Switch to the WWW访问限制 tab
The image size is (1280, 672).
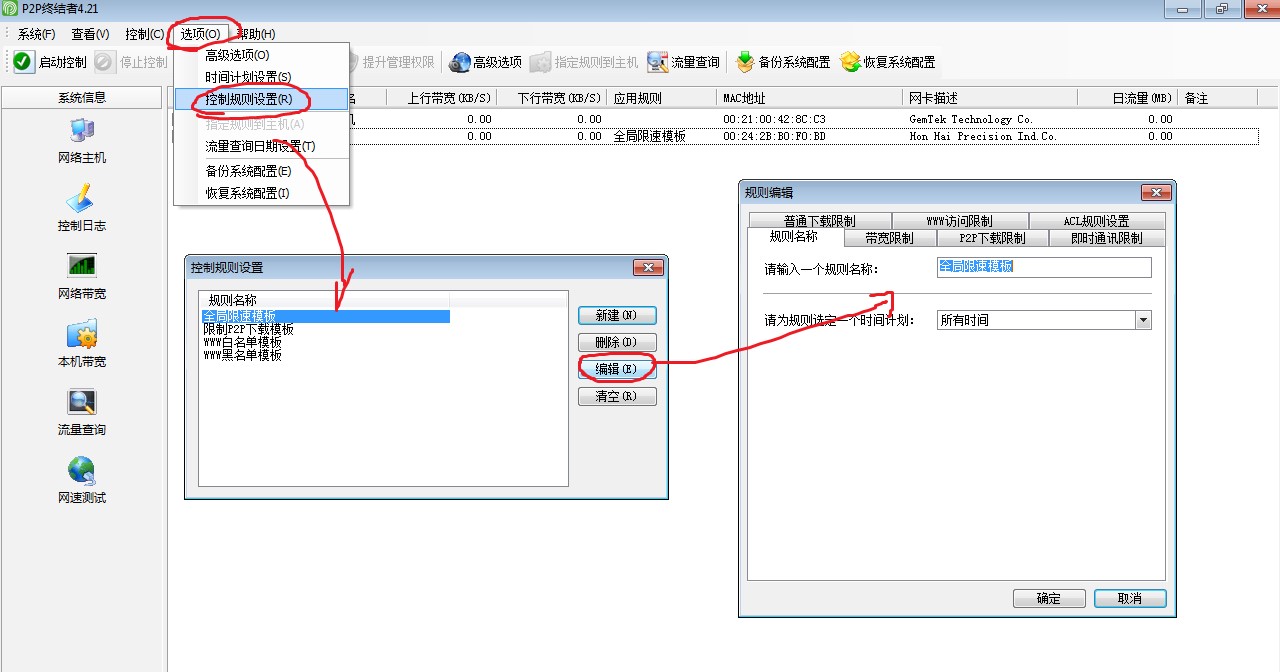click(x=959, y=221)
